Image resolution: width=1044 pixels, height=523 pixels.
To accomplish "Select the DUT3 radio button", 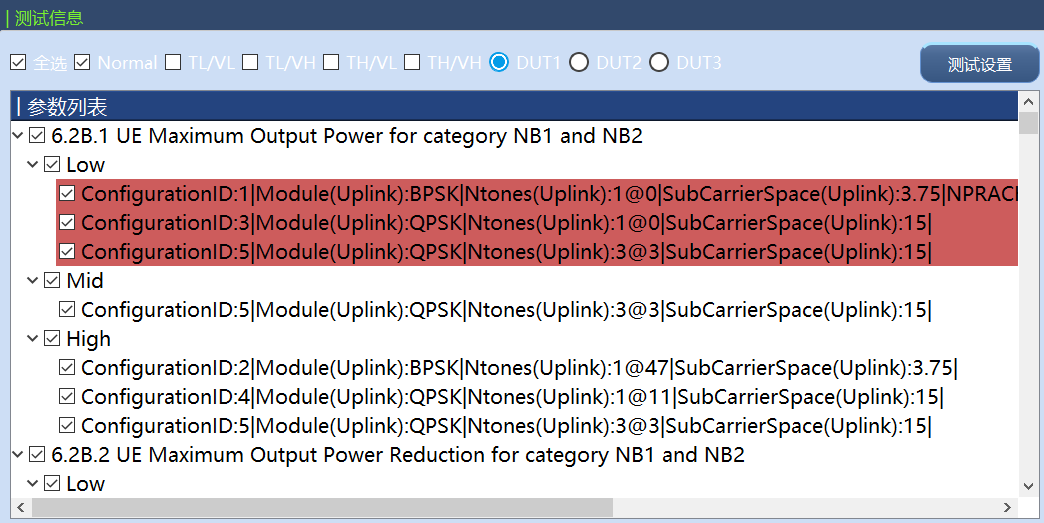I will 659,63.
